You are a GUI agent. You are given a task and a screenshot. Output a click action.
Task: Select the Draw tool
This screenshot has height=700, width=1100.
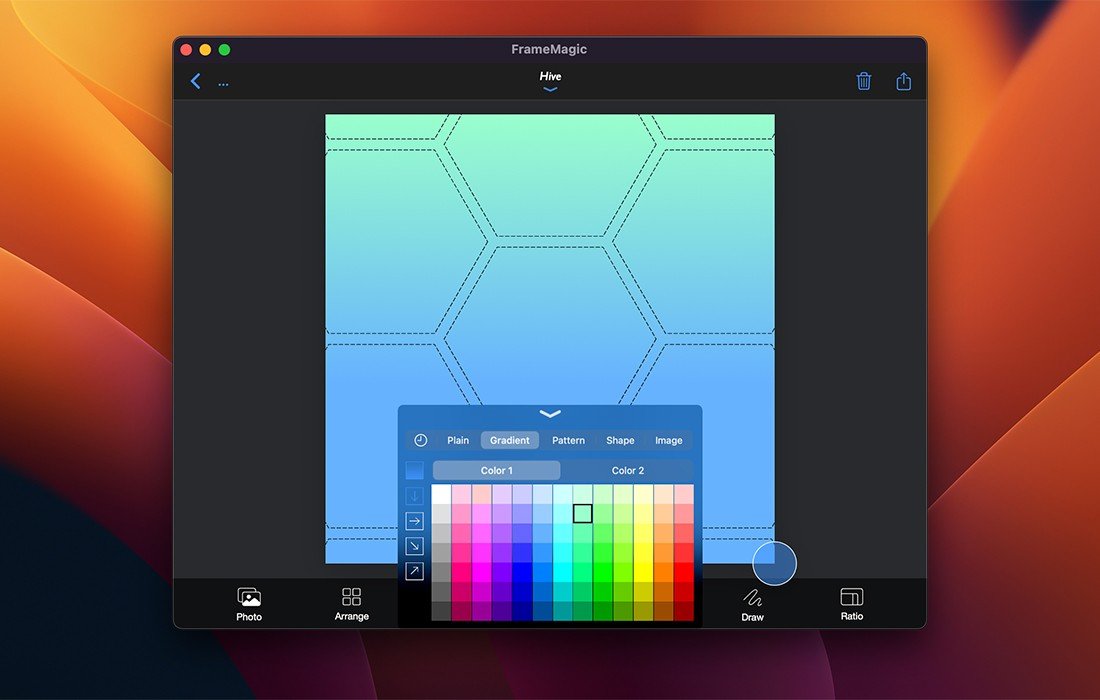tap(753, 604)
